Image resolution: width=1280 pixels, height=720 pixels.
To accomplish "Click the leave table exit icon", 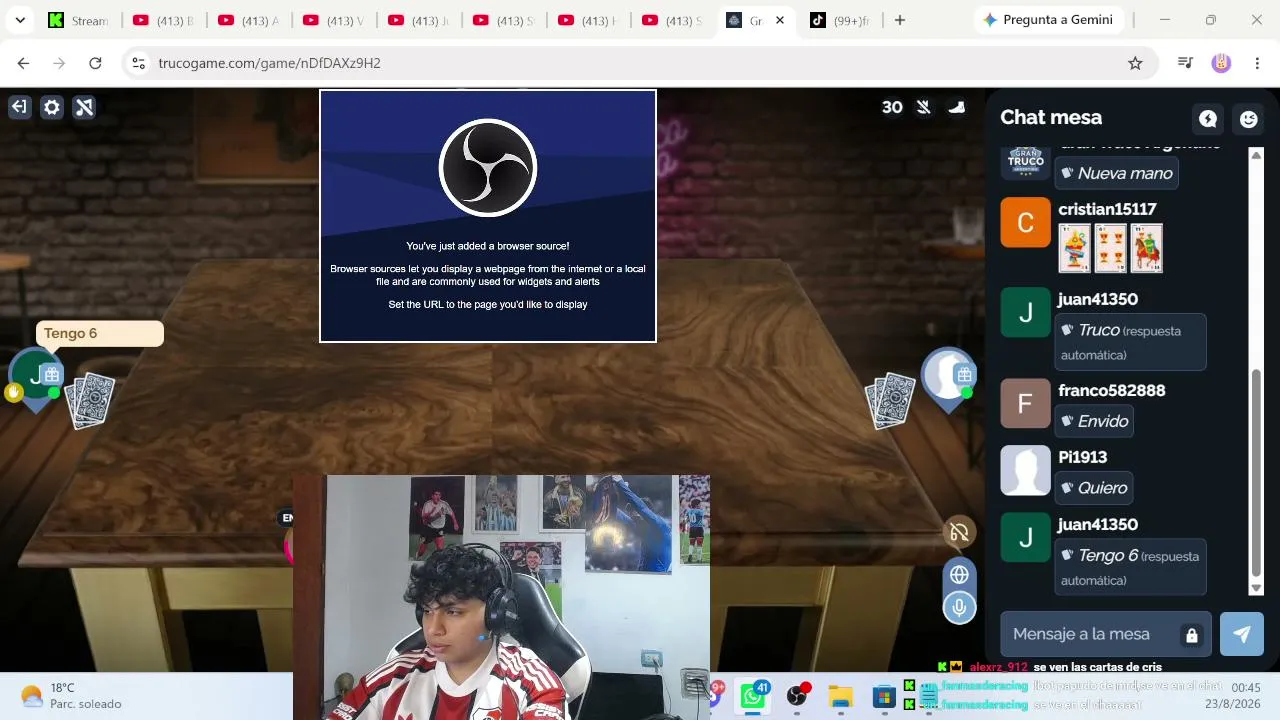I will point(19,107).
